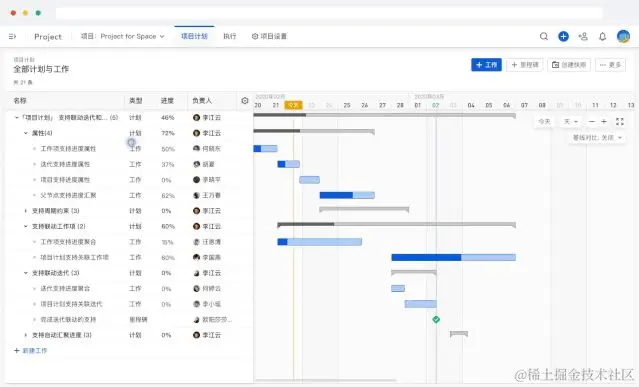The height and width of the screenshot is (387, 639).
Task: Click the Gantt bar for 迭代支持进度属性
Action: click(x=289, y=164)
